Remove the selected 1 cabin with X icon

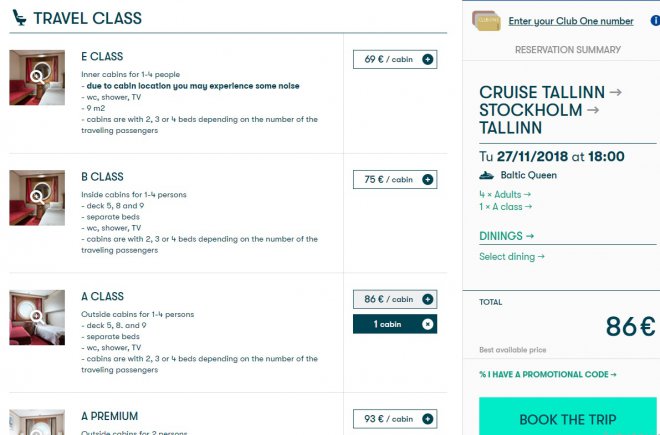point(428,324)
